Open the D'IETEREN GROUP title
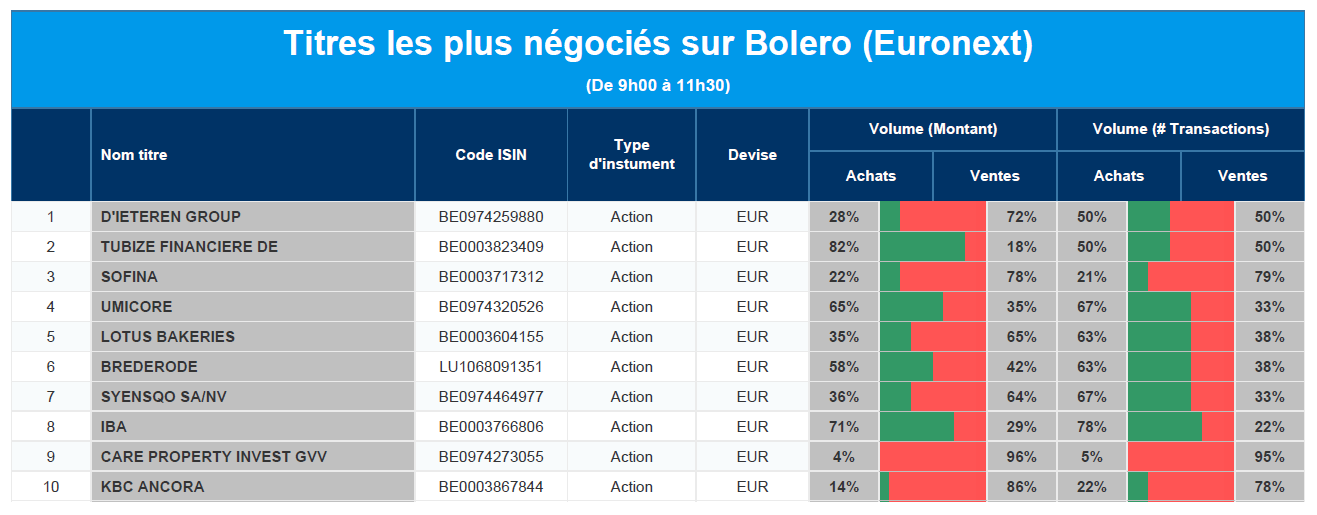Viewport: 1317px width, 515px height. pos(171,217)
